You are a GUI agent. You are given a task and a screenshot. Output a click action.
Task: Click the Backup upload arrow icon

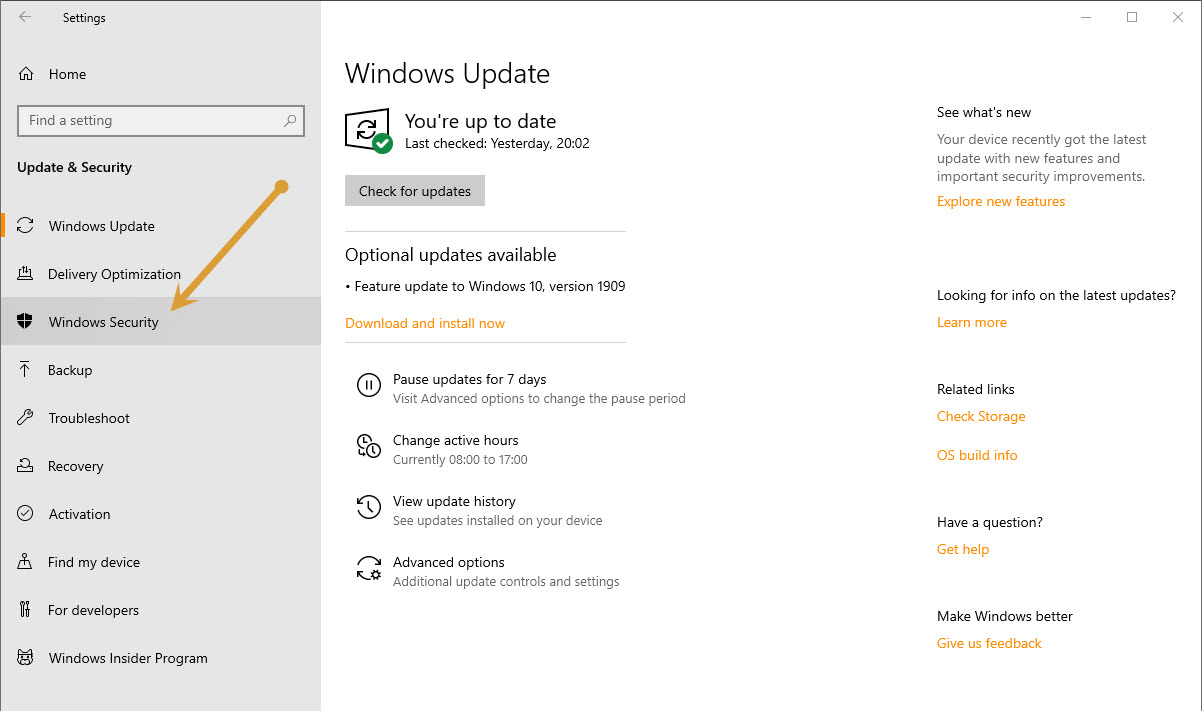[x=26, y=370]
